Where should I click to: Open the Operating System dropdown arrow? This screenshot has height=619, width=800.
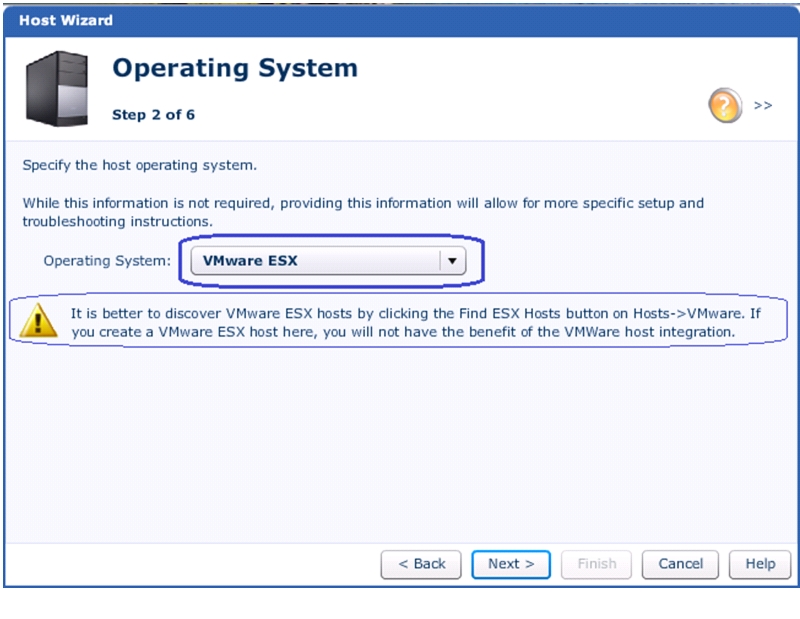pyautogui.click(x=452, y=261)
